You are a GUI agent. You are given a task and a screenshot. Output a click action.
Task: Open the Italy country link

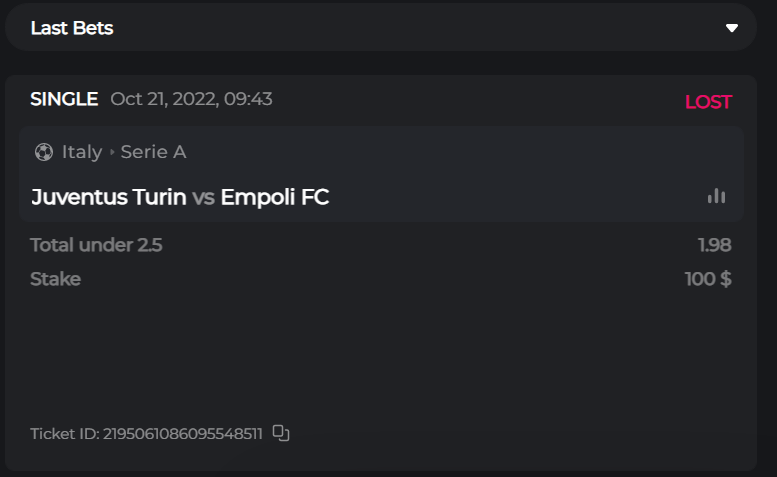(82, 152)
